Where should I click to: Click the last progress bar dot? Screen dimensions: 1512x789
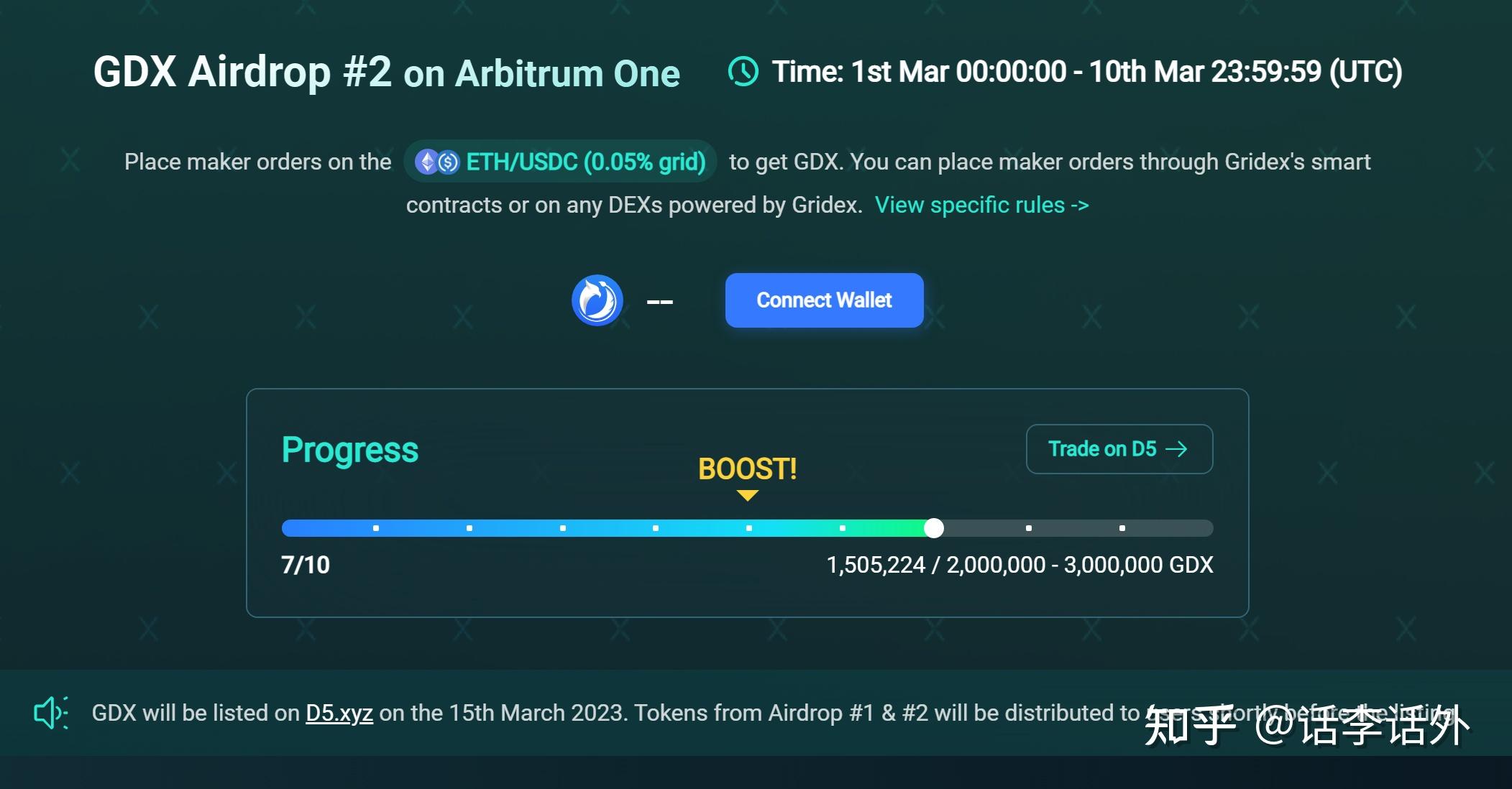(x=1122, y=528)
